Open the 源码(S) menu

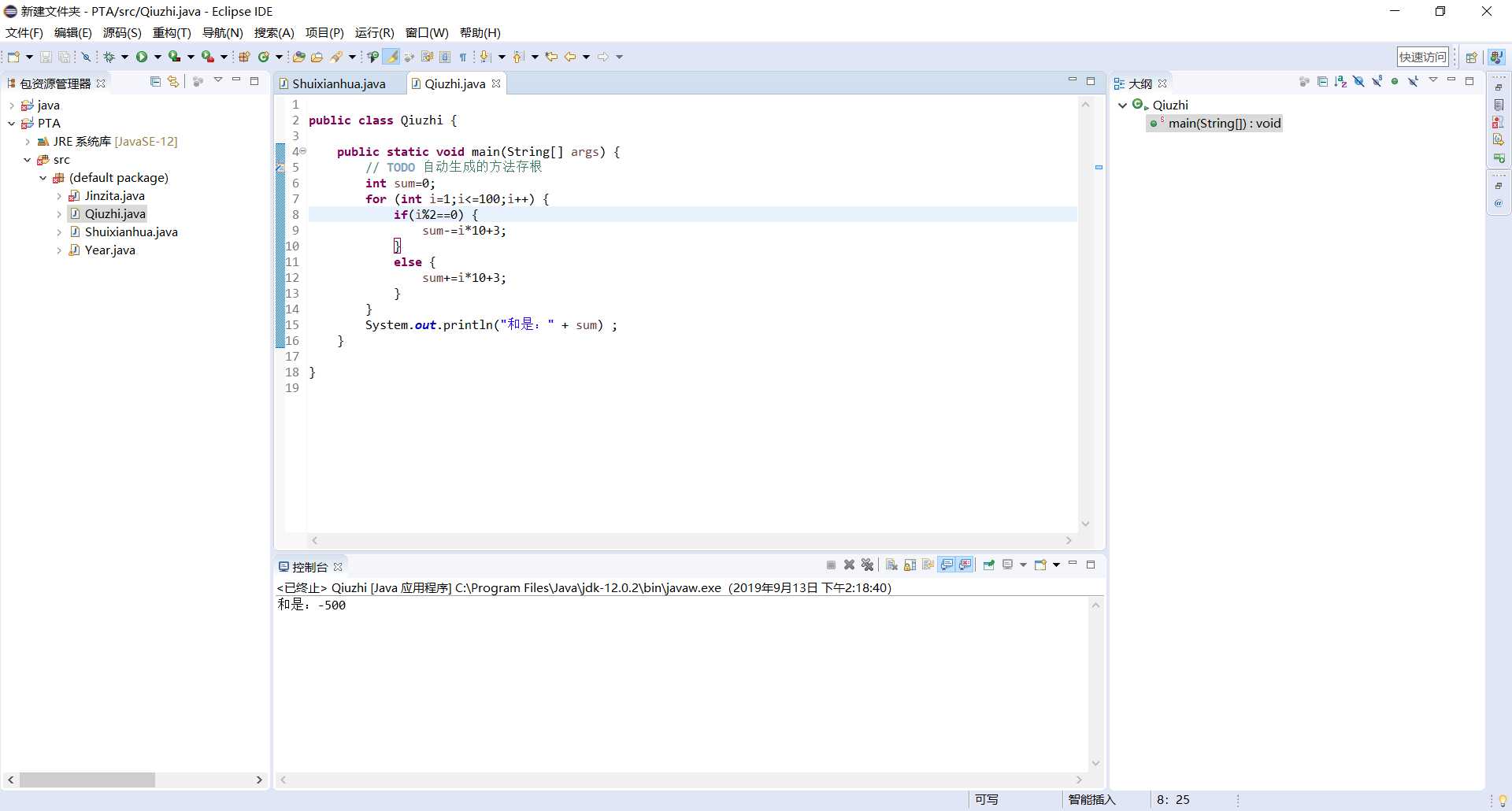click(x=122, y=32)
